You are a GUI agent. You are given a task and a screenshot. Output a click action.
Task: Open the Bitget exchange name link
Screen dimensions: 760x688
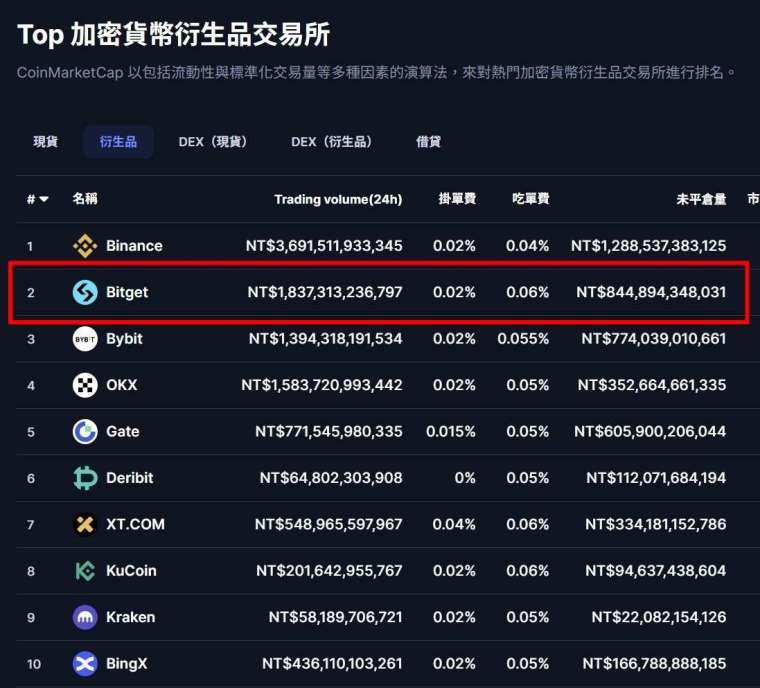point(127,292)
